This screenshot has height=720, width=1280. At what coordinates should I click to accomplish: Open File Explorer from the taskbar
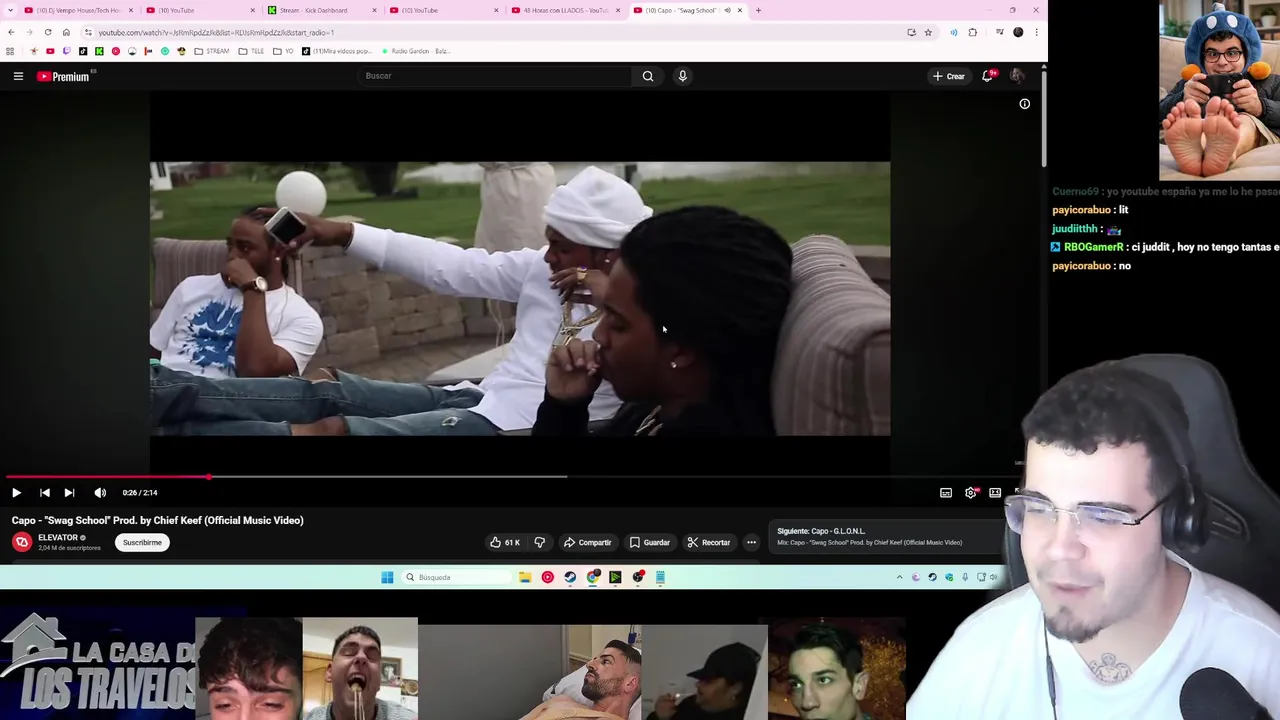coord(525,577)
